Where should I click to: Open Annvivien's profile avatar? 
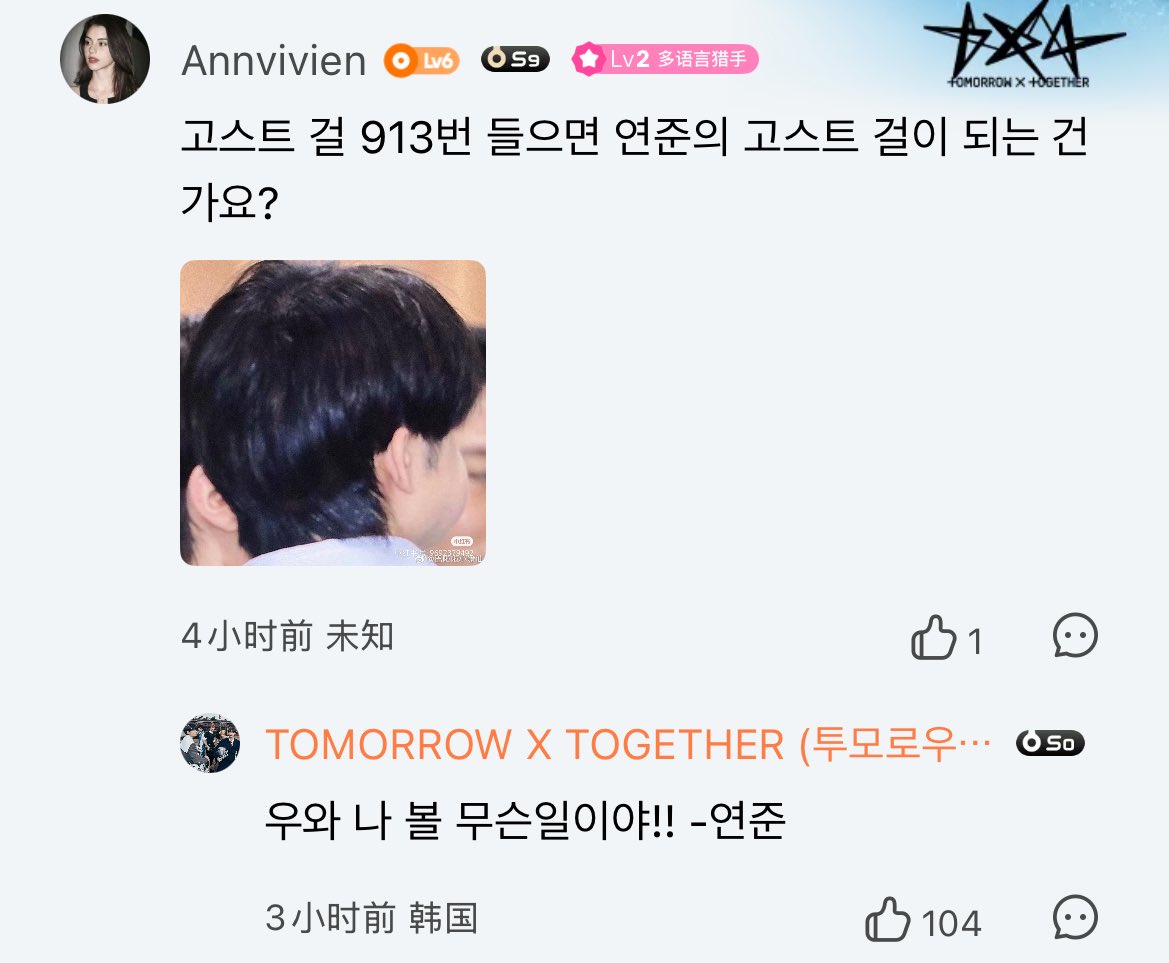click(104, 59)
